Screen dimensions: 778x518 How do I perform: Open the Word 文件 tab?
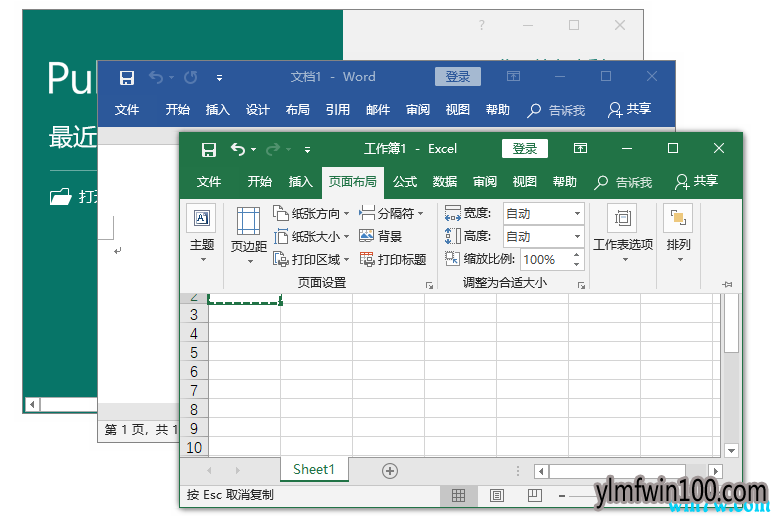[127, 110]
